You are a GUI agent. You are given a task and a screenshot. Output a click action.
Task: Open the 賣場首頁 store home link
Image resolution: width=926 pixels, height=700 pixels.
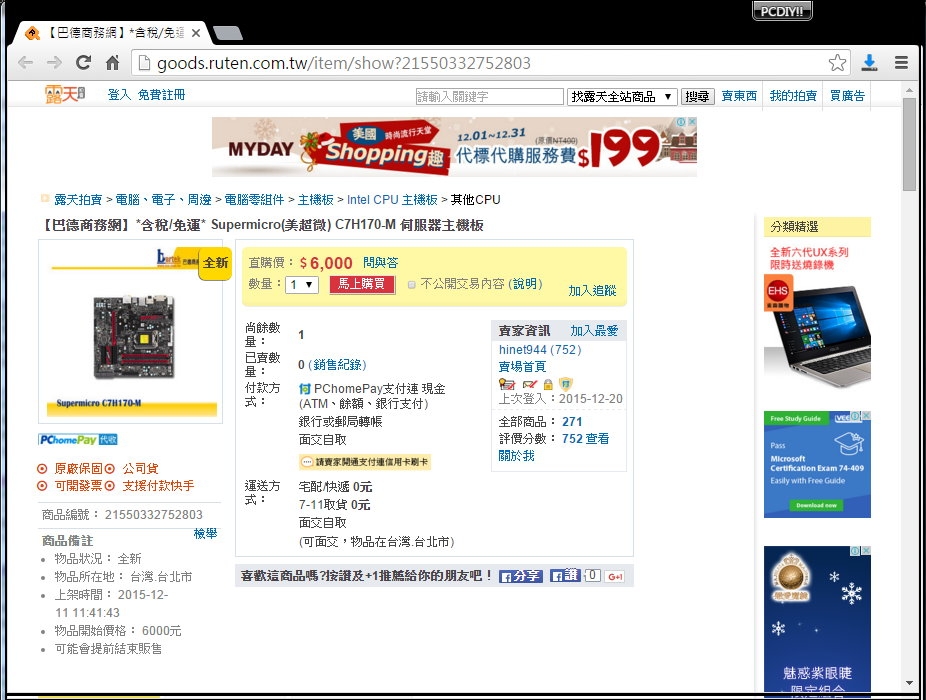coord(522,367)
